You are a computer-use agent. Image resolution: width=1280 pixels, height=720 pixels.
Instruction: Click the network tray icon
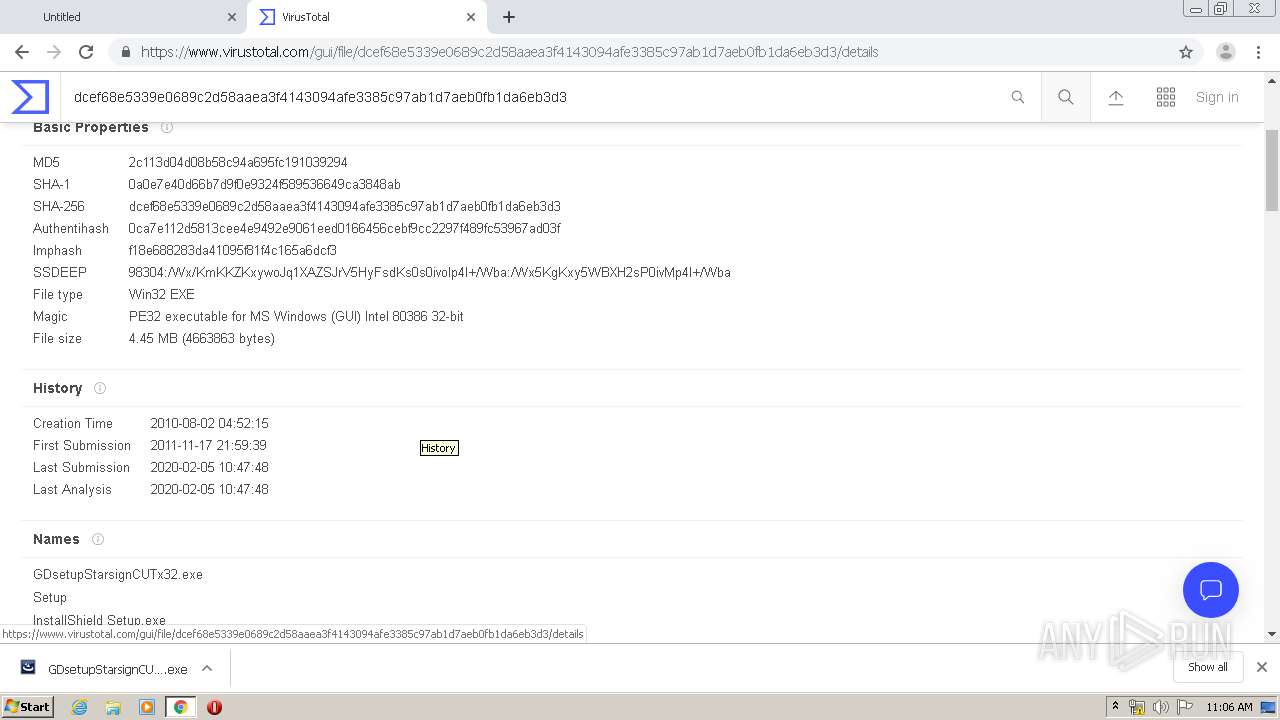1137,707
